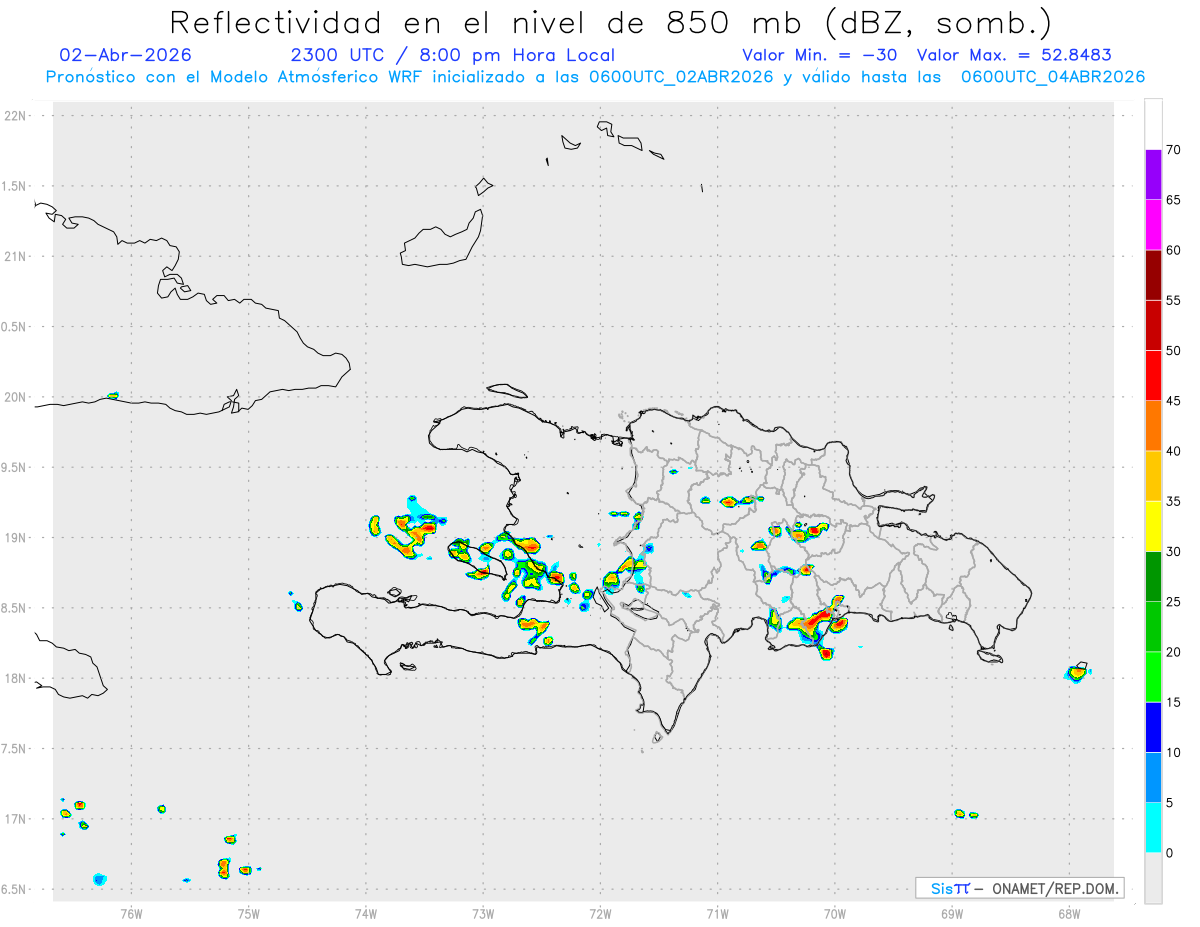Click the magenta 60–65 dBZ color bar segment

(x=1153, y=224)
